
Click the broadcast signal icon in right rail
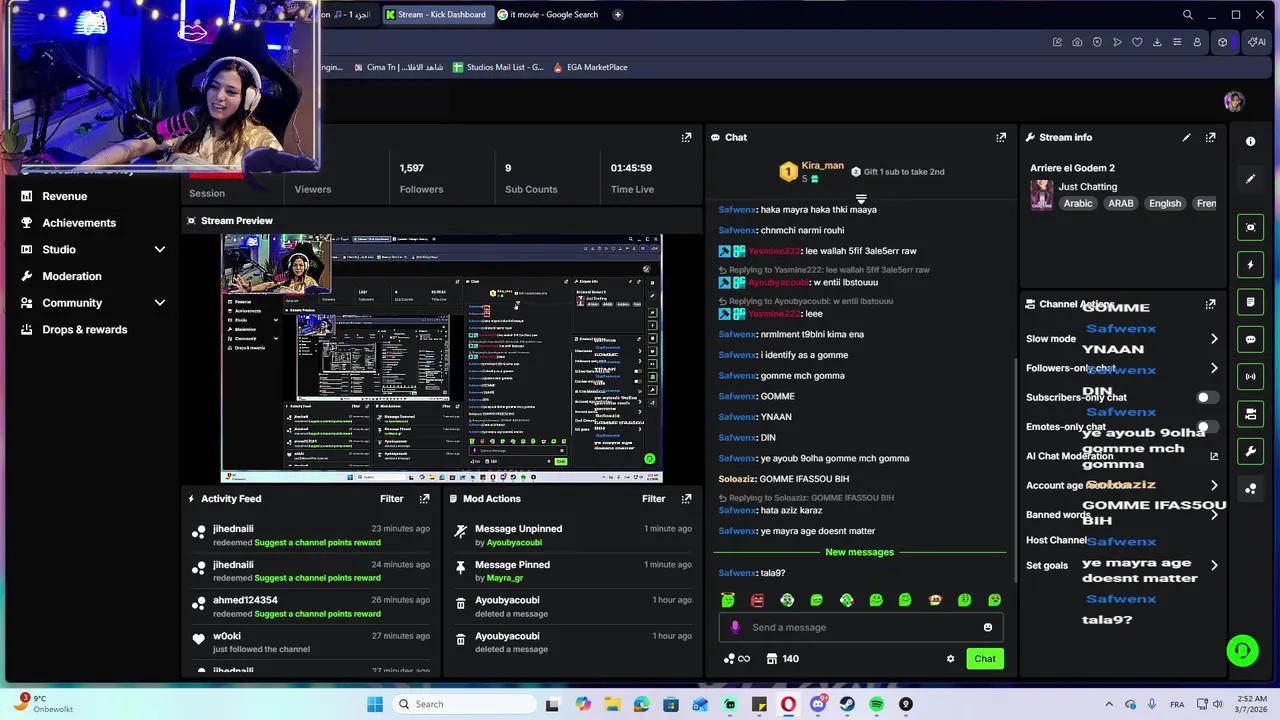tap(1250, 377)
